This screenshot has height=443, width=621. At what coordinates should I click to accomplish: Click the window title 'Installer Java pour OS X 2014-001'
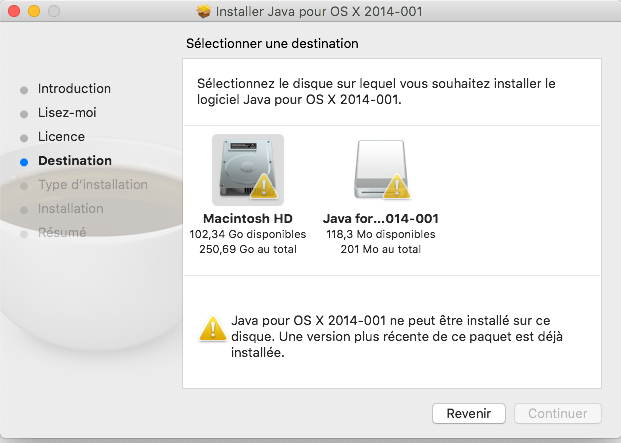[319, 11]
